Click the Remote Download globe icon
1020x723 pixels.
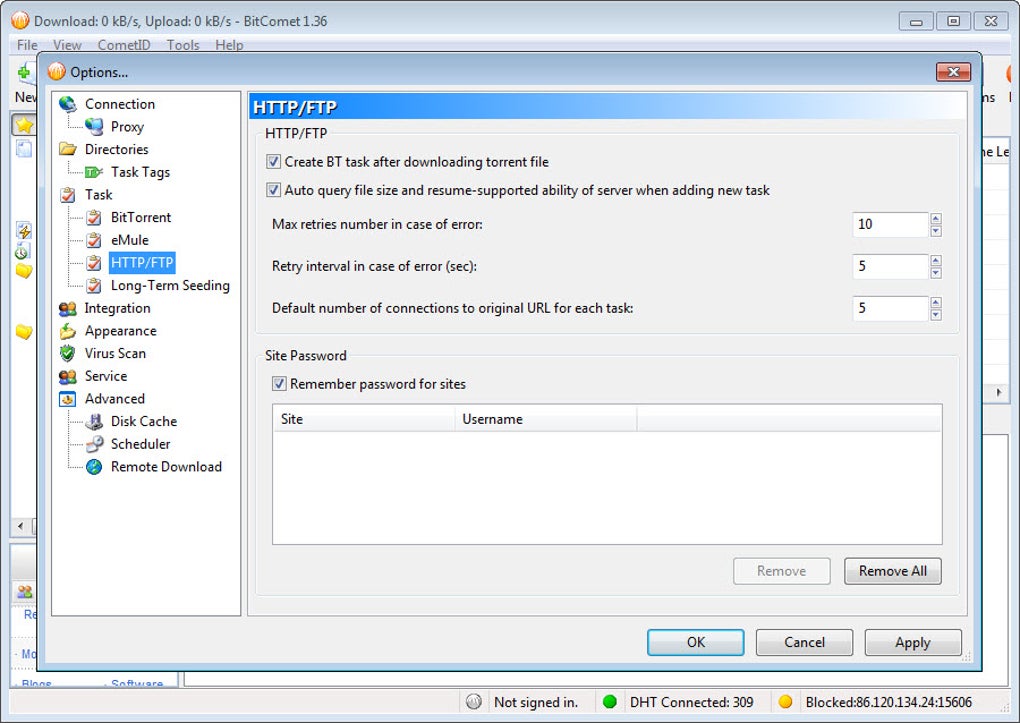(x=94, y=467)
